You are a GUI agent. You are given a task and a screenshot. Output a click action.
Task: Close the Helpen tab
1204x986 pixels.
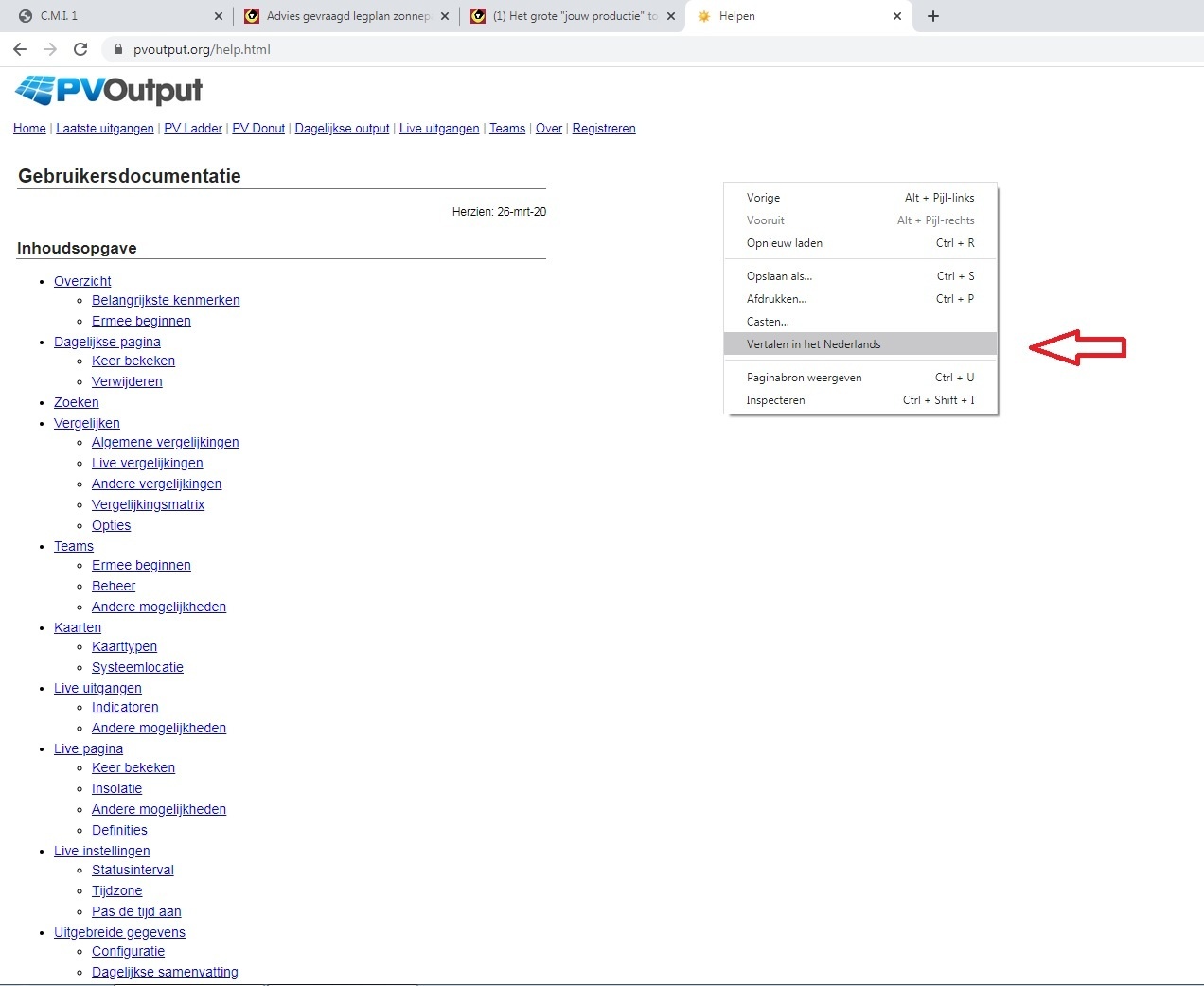click(x=897, y=16)
